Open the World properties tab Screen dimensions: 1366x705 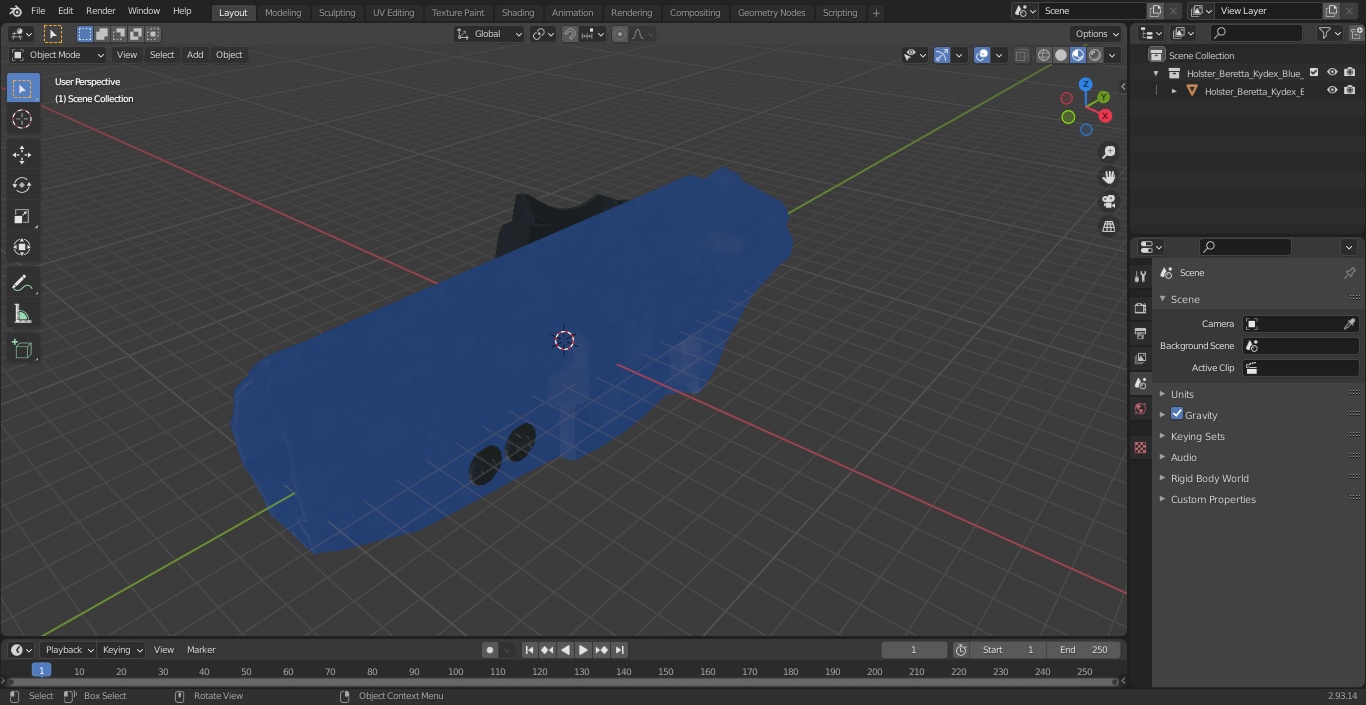pos(1140,408)
